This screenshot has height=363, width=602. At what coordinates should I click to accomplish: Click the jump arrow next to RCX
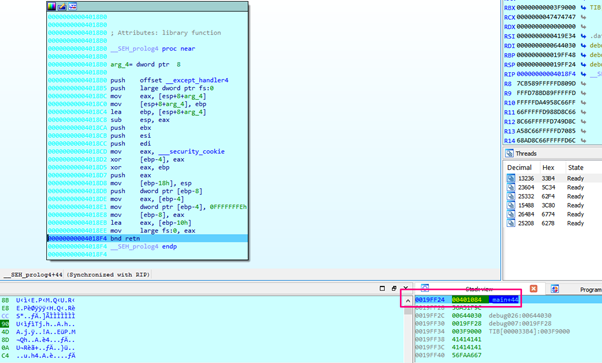coord(584,17)
